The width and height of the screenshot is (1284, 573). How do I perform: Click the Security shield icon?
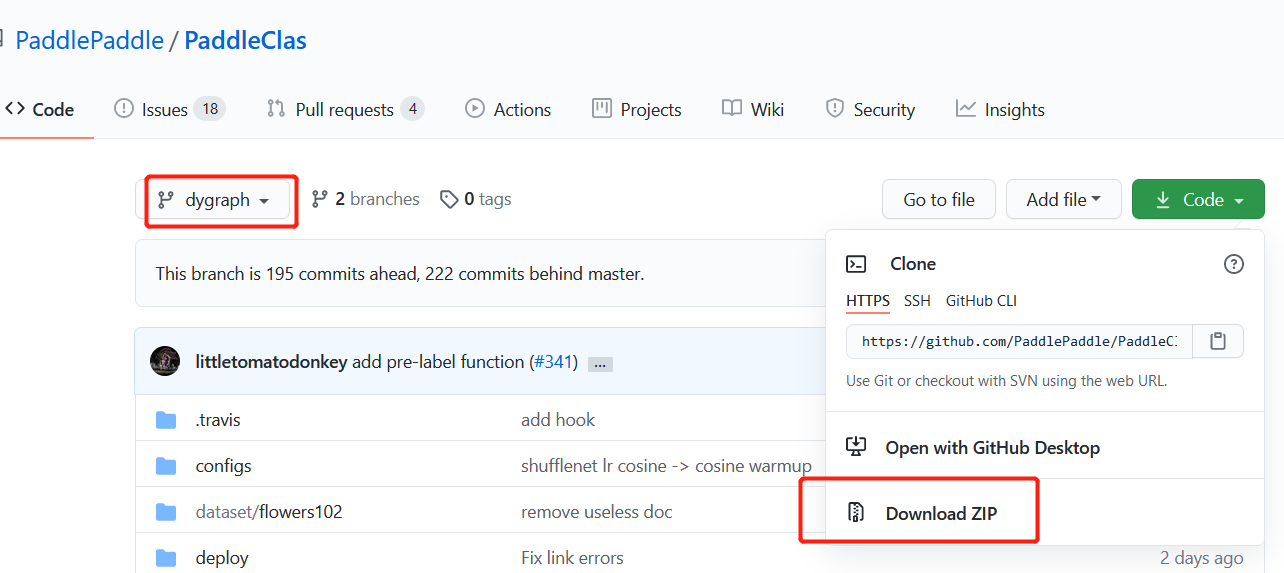[x=835, y=109]
